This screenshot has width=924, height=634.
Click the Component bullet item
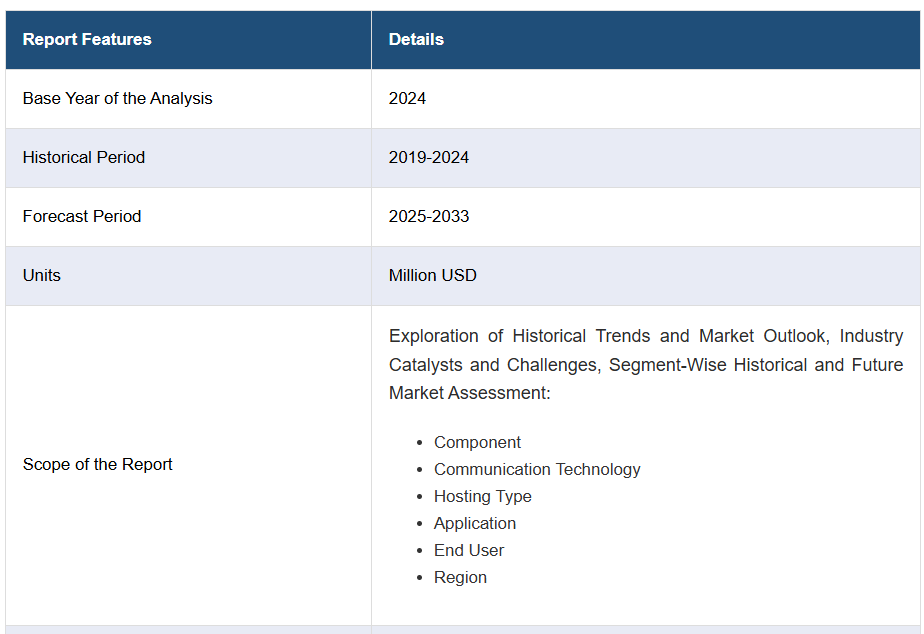(477, 443)
